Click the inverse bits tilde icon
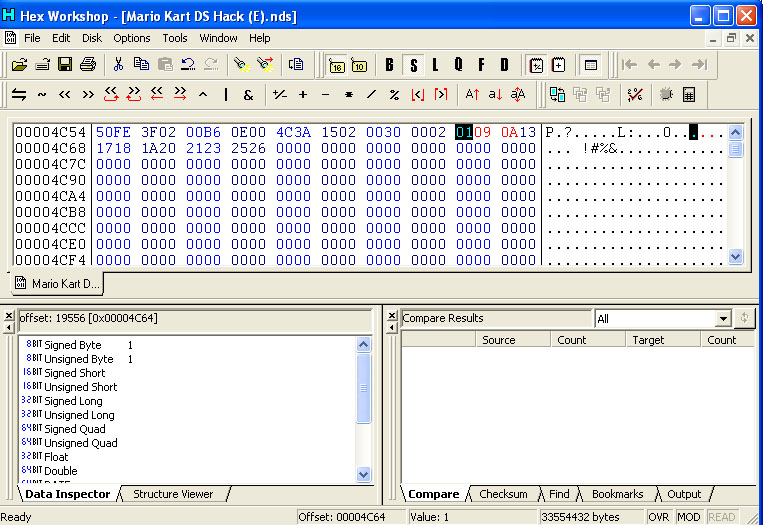 (x=42, y=94)
